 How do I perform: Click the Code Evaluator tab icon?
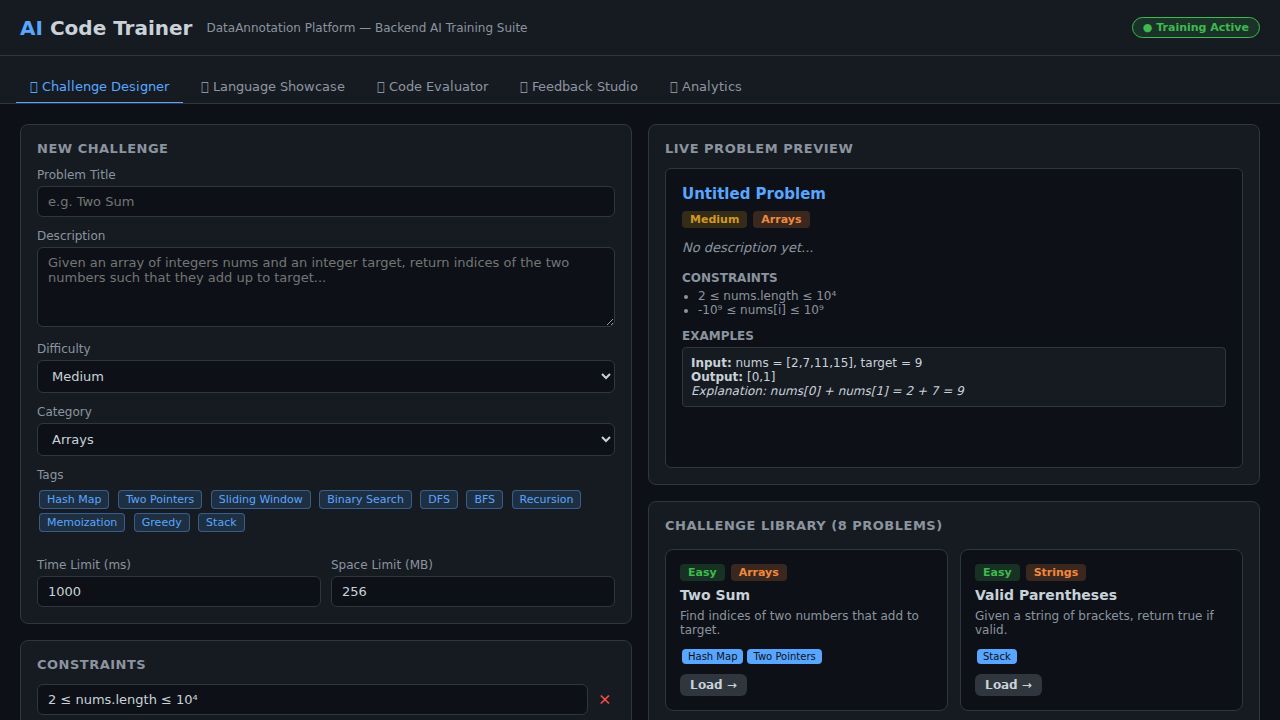[x=379, y=86]
